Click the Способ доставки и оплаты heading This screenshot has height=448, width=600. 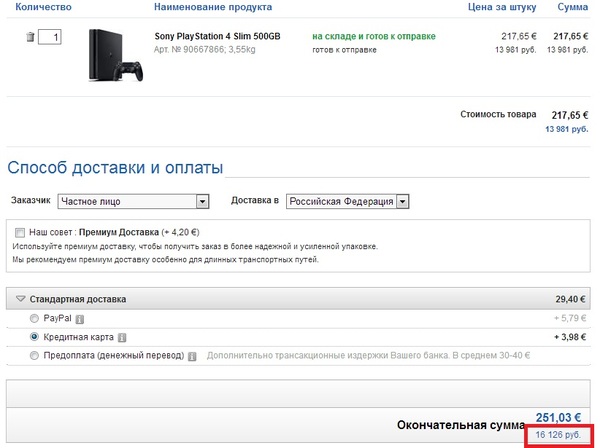[115, 168]
